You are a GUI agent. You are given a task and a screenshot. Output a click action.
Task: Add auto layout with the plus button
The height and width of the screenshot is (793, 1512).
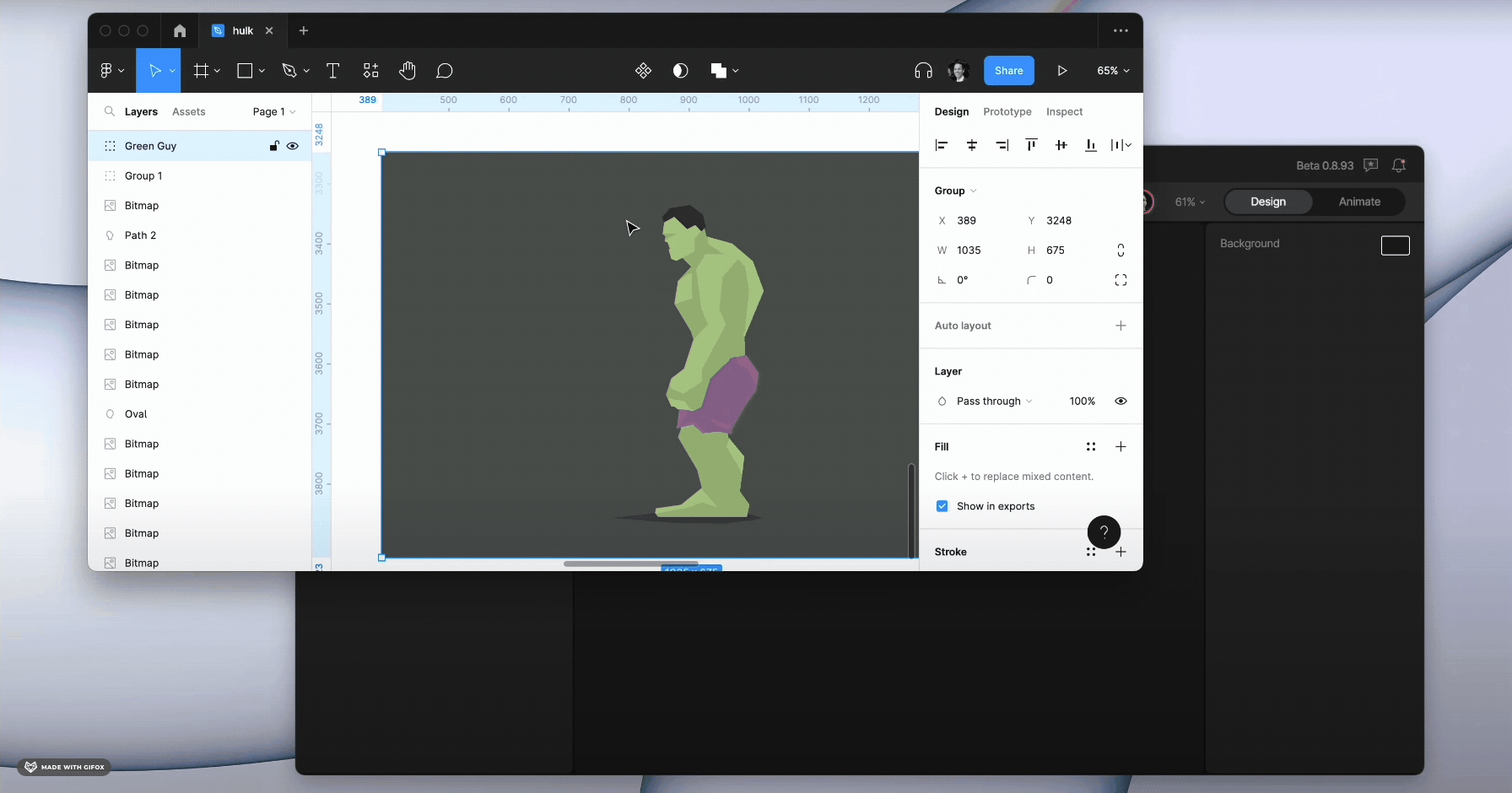click(1120, 326)
